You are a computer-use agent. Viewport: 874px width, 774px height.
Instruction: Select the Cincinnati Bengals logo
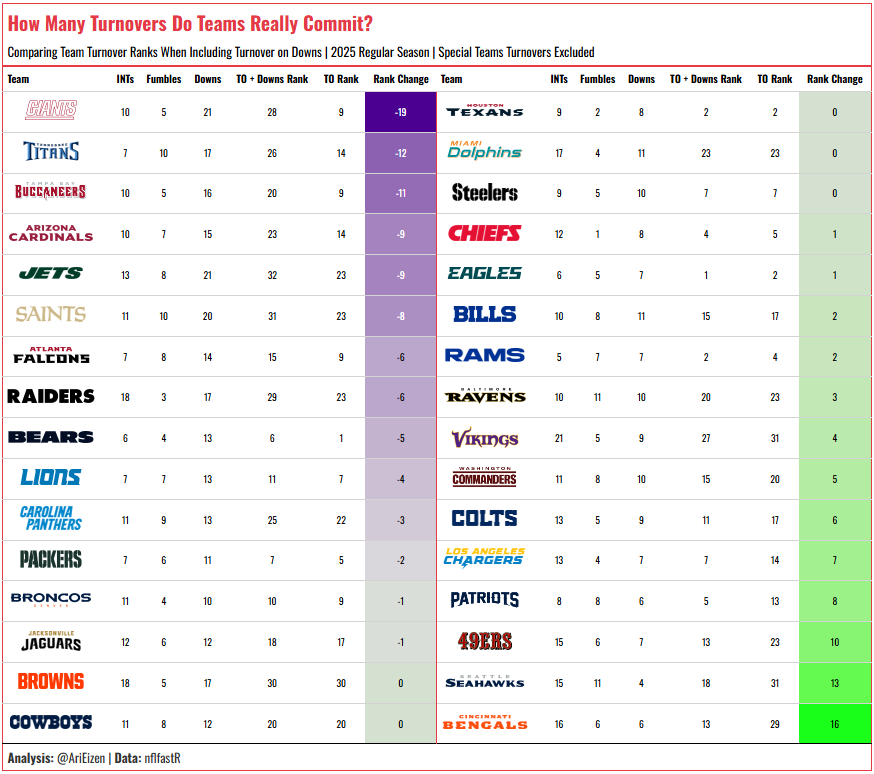click(484, 722)
